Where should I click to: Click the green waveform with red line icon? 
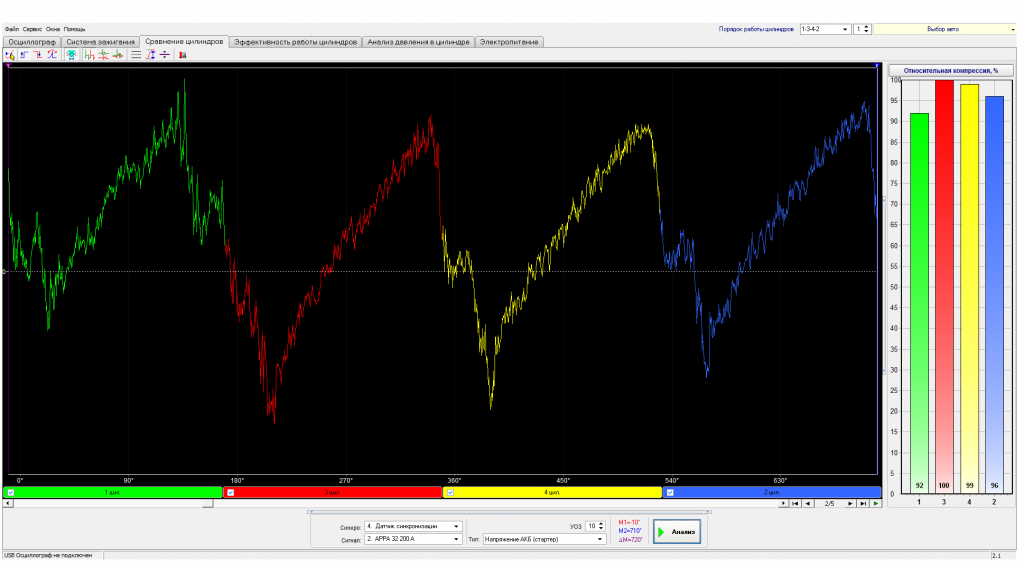(118, 55)
